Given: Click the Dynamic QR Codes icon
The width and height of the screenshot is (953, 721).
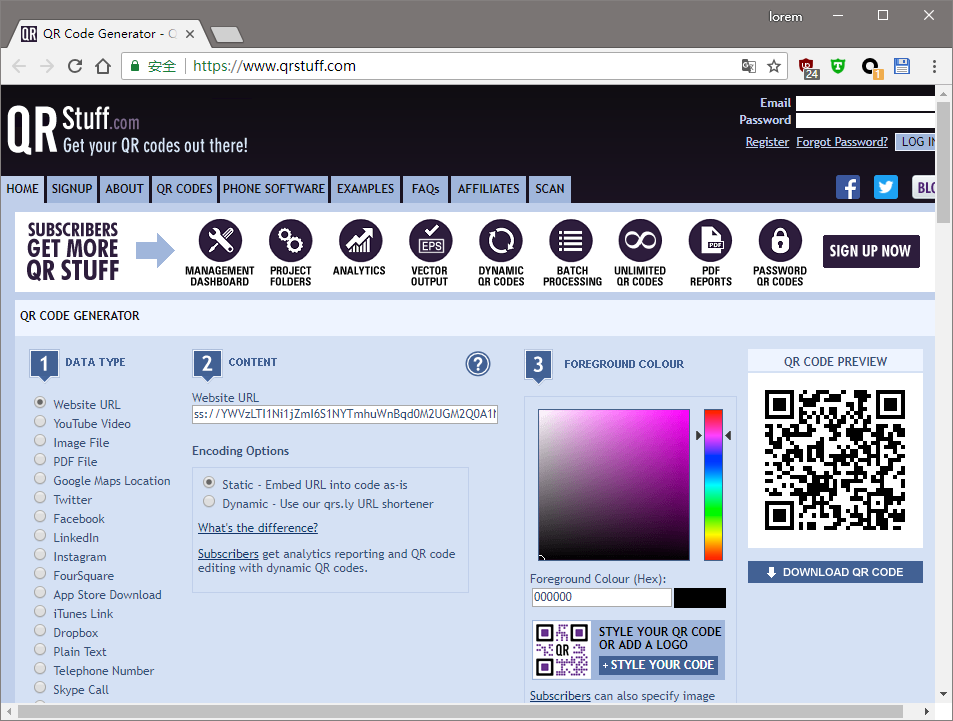Looking at the screenshot, I should 501,241.
